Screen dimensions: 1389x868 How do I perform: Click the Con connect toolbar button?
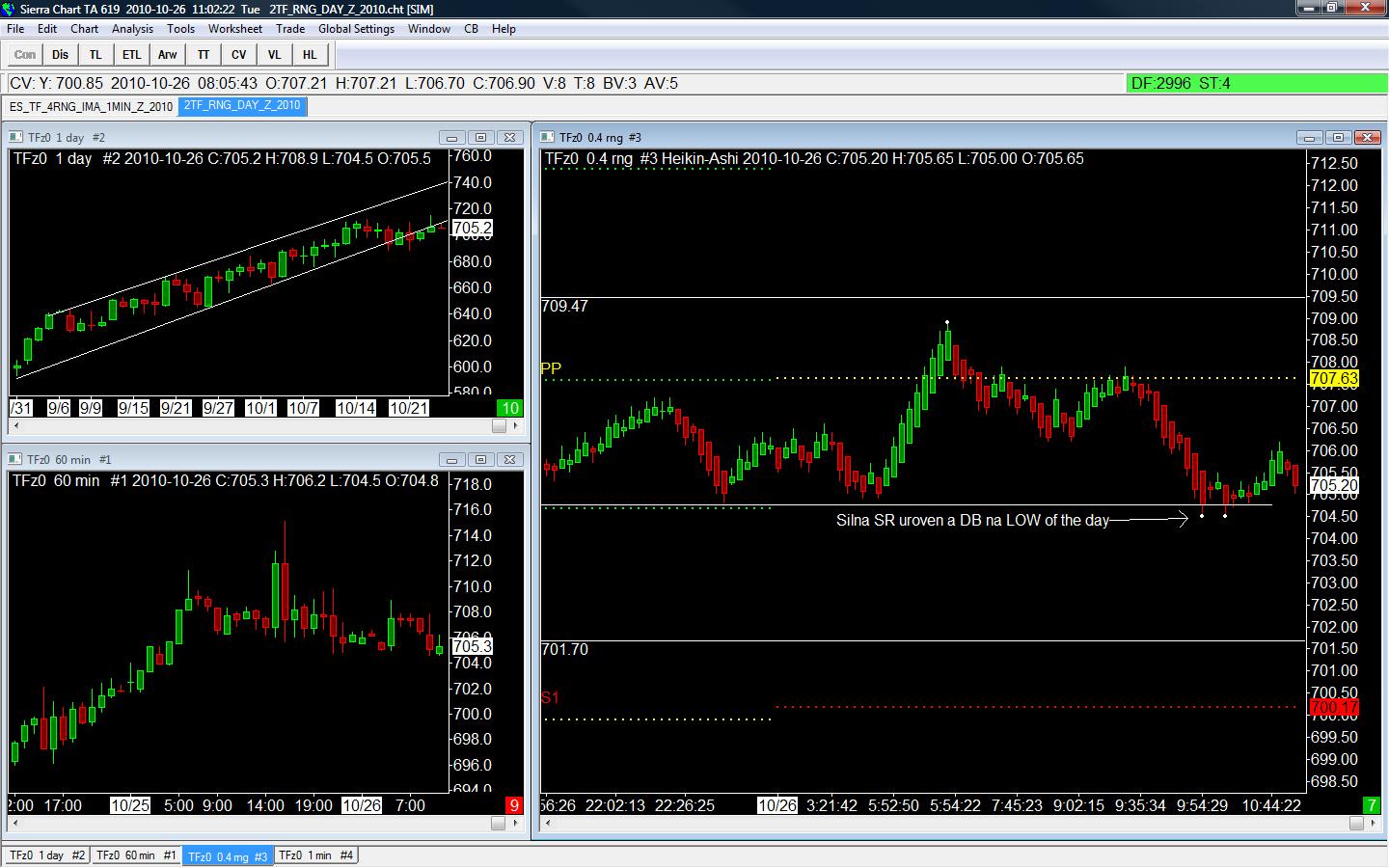tap(25, 55)
